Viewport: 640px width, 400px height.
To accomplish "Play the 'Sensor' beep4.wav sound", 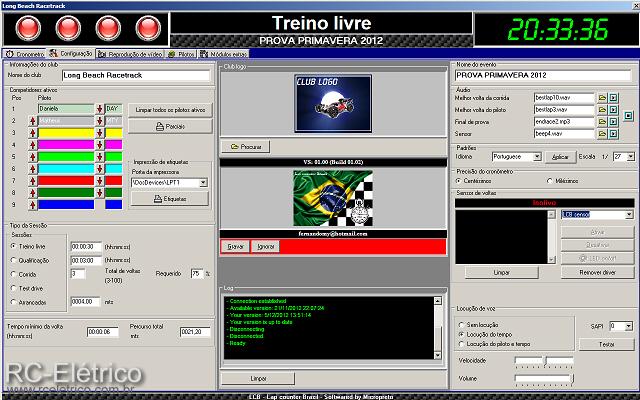I will click(x=614, y=132).
